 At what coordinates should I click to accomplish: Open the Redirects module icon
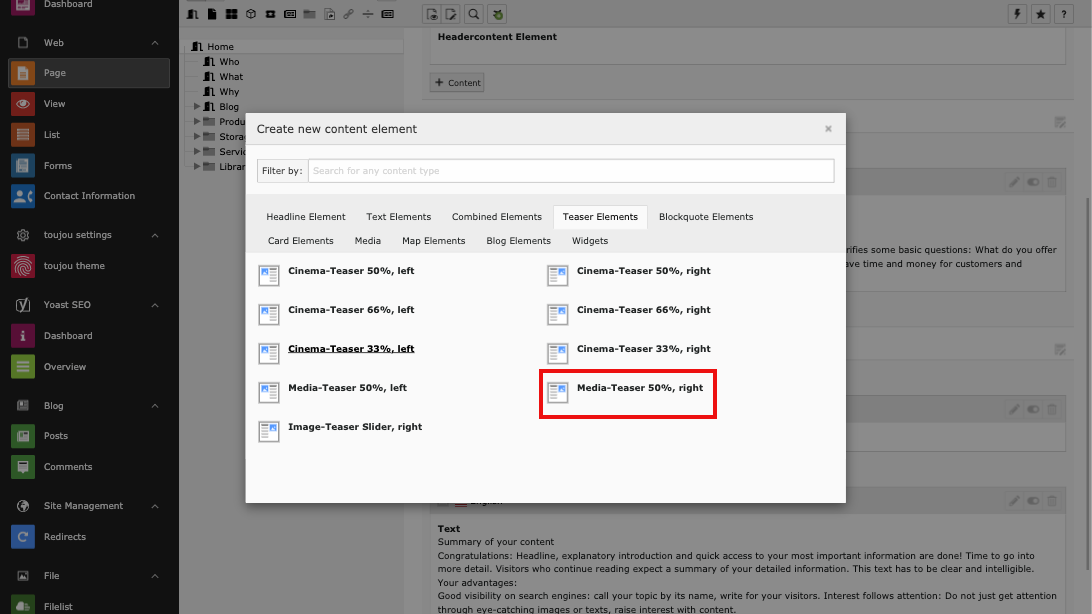coord(23,537)
